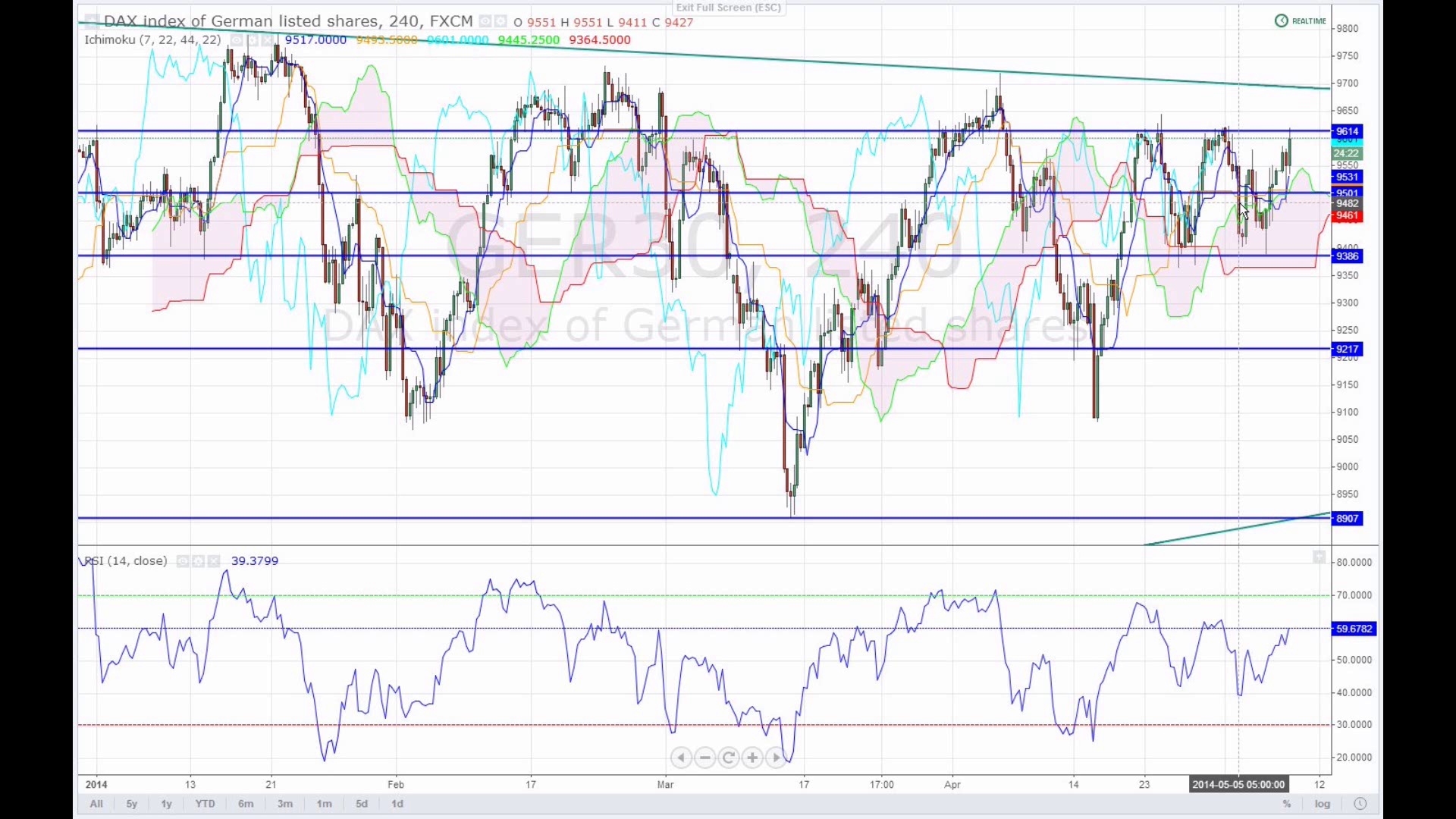This screenshot has width=1456, height=819.
Task: Click the REALTIME status indicator
Action: click(x=1301, y=21)
